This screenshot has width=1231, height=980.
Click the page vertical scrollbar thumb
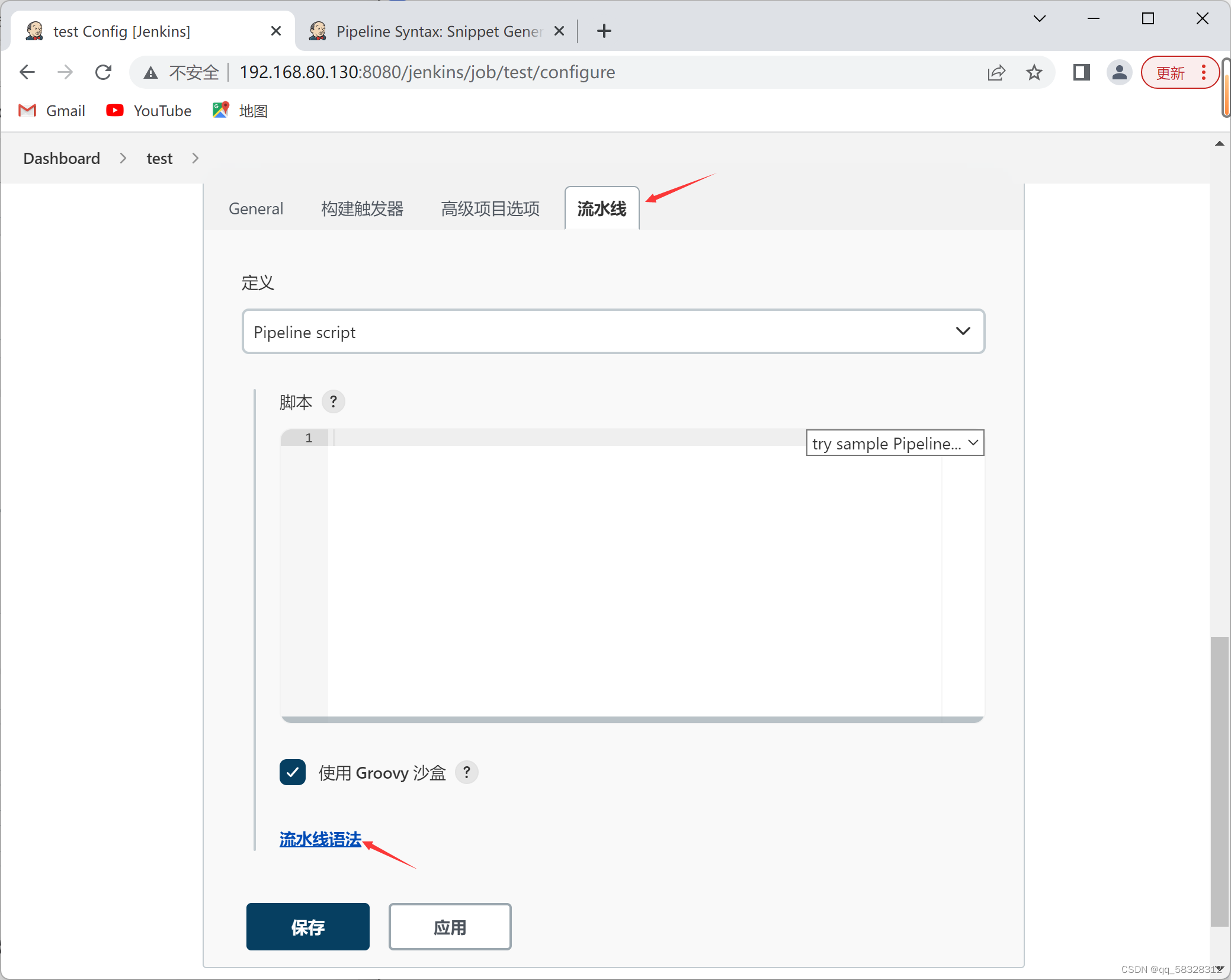[1219, 782]
